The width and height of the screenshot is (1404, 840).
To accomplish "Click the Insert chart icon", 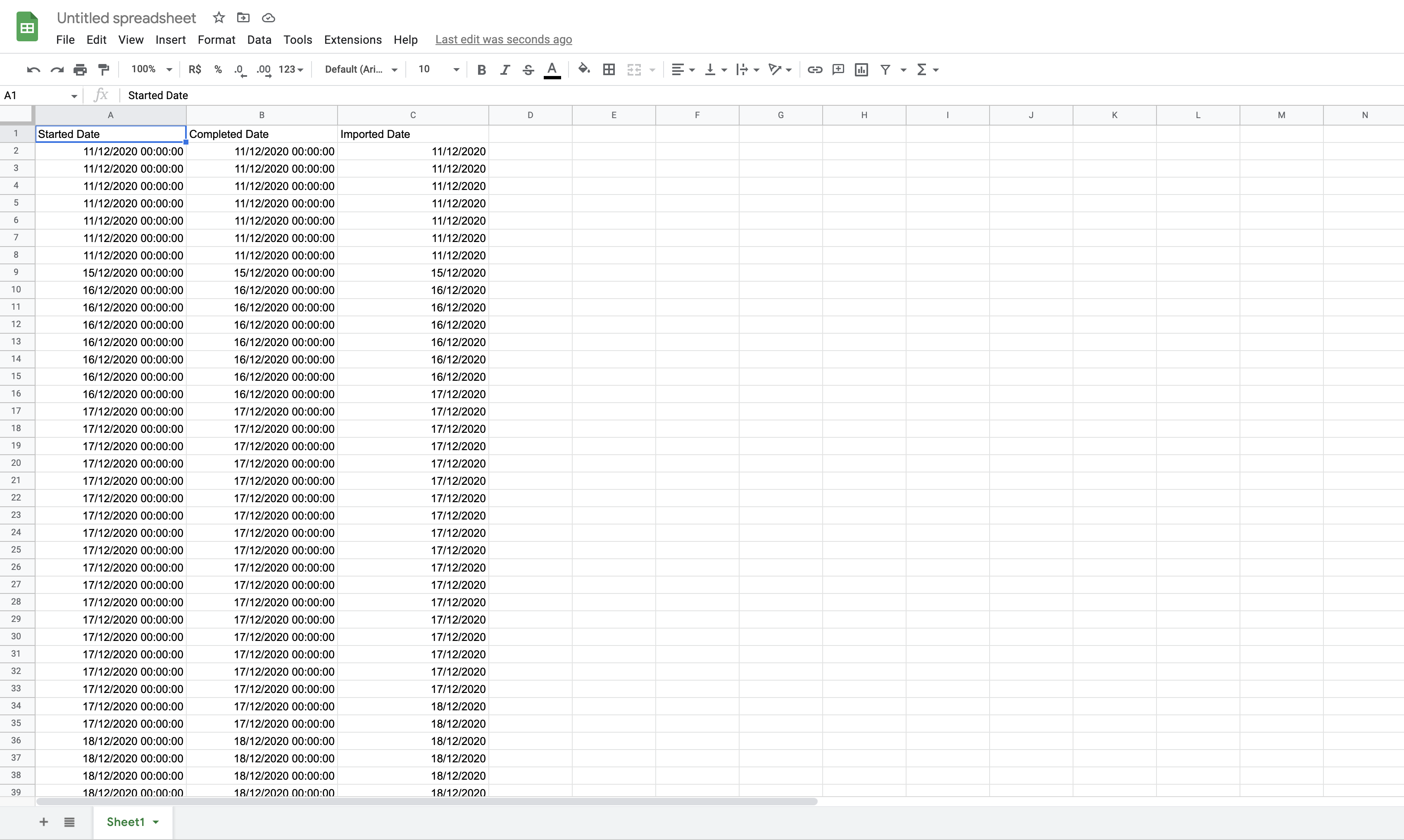I will pos(861,70).
